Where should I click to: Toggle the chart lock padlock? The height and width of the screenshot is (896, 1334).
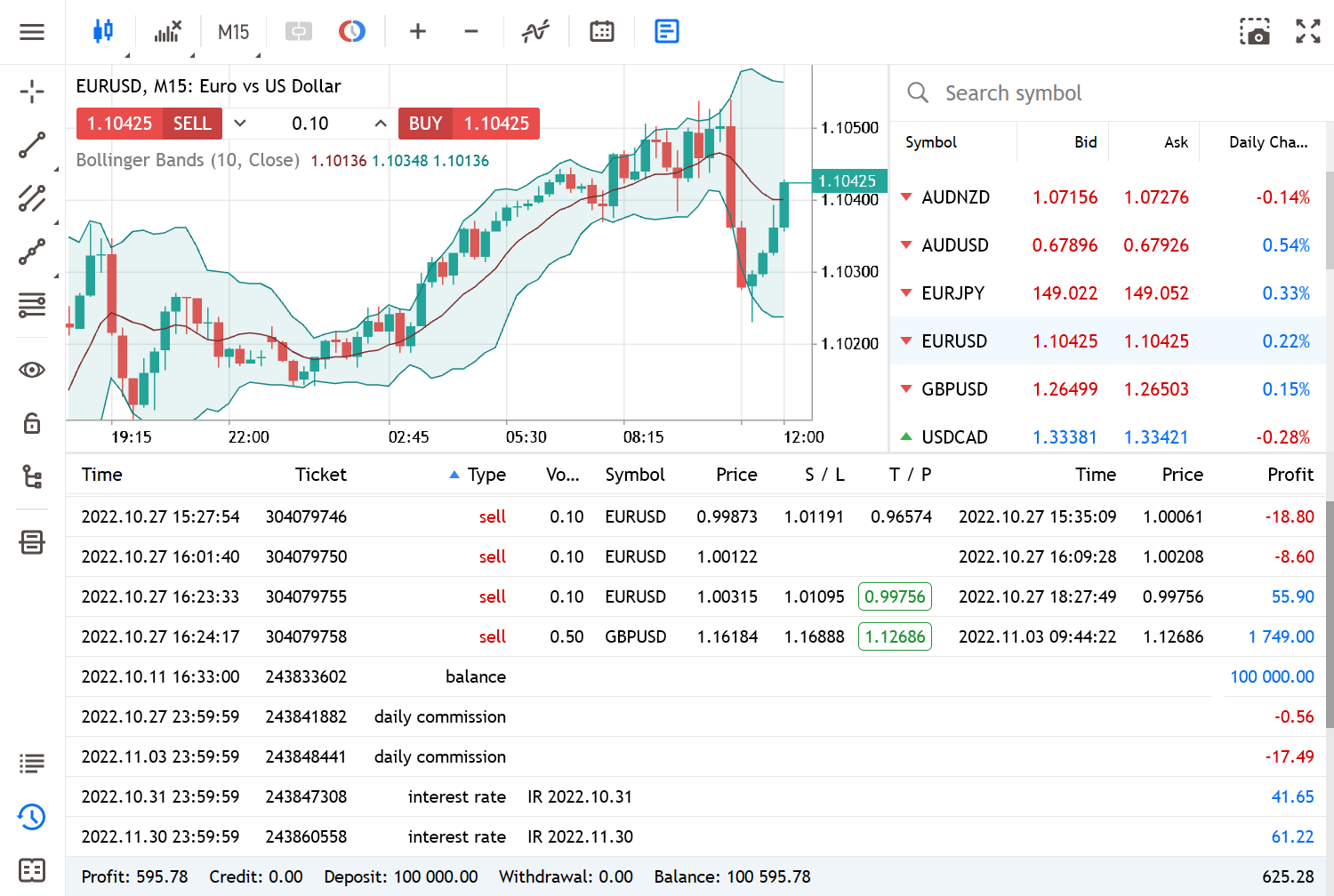32,424
